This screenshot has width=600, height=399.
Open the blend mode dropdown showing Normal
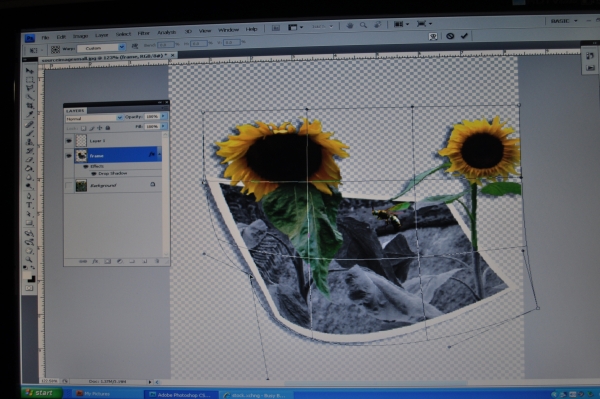94,118
